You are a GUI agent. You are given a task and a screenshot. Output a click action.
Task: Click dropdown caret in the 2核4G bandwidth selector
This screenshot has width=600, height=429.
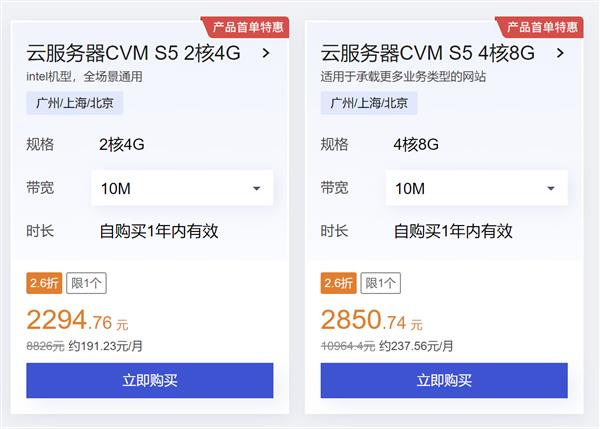257,188
